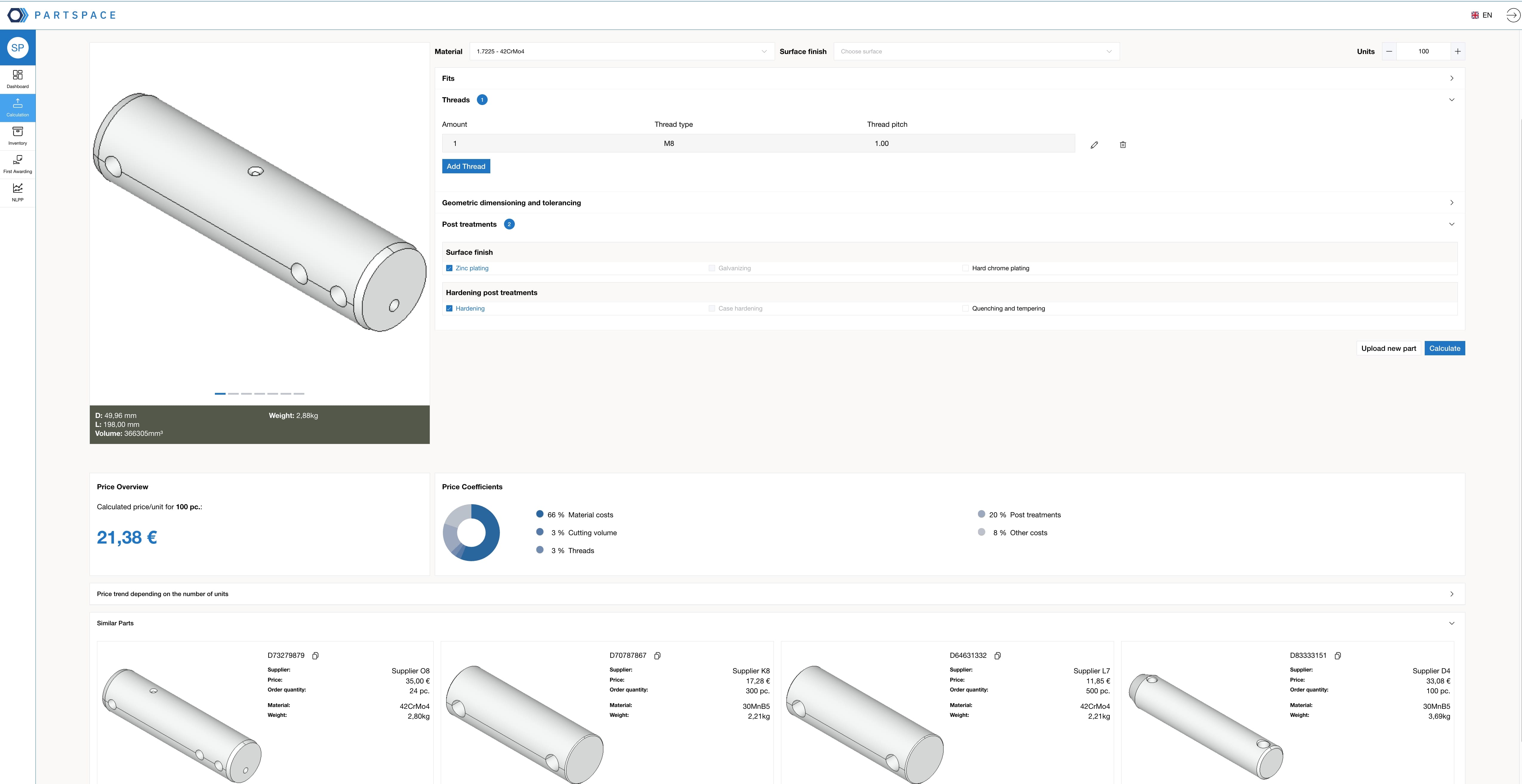Image resolution: width=1522 pixels, height=784 pixels.
Task: Copy part number D83333151
Action: pos(1338,656)
